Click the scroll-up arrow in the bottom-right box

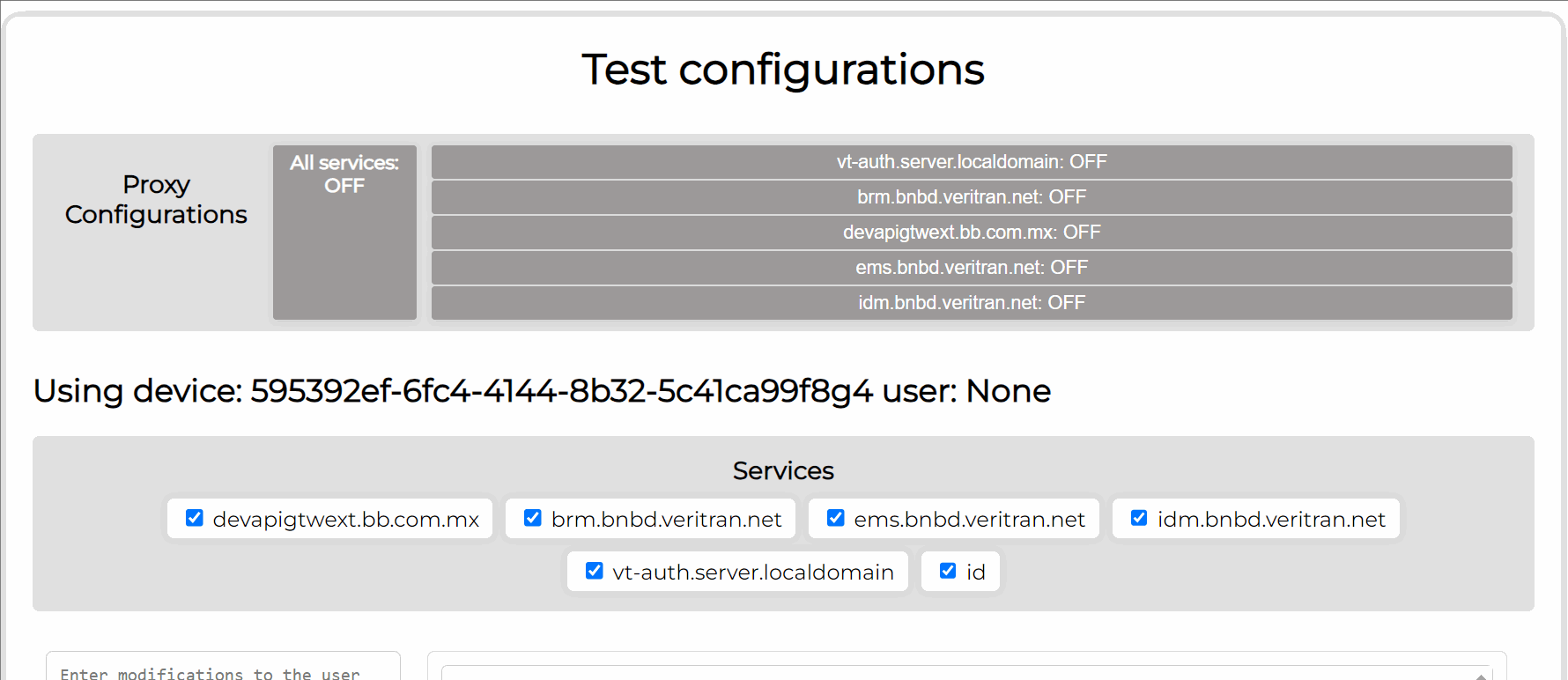tap(1482, 676)
